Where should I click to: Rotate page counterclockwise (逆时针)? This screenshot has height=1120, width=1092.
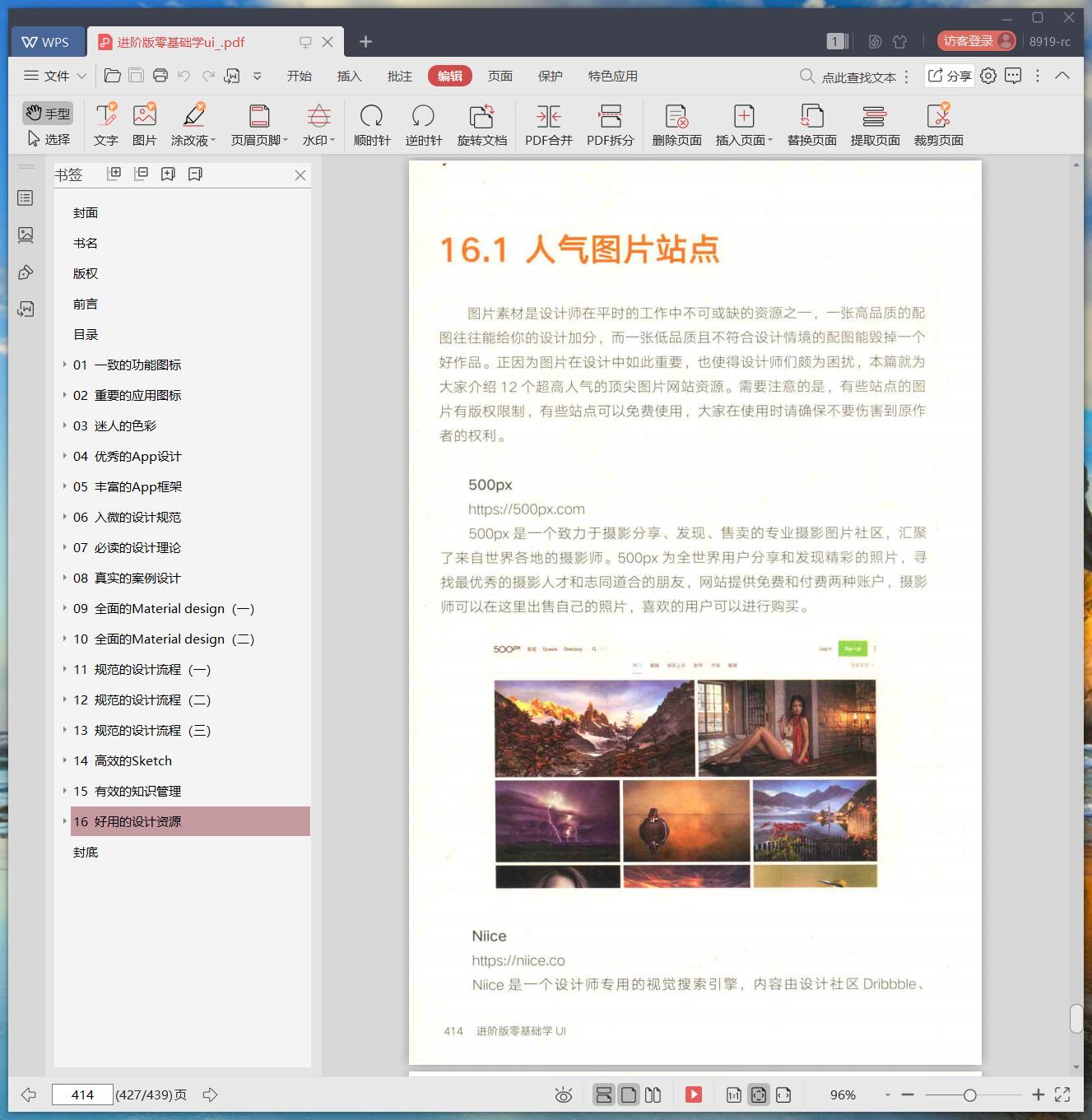(x=424, y=124)
